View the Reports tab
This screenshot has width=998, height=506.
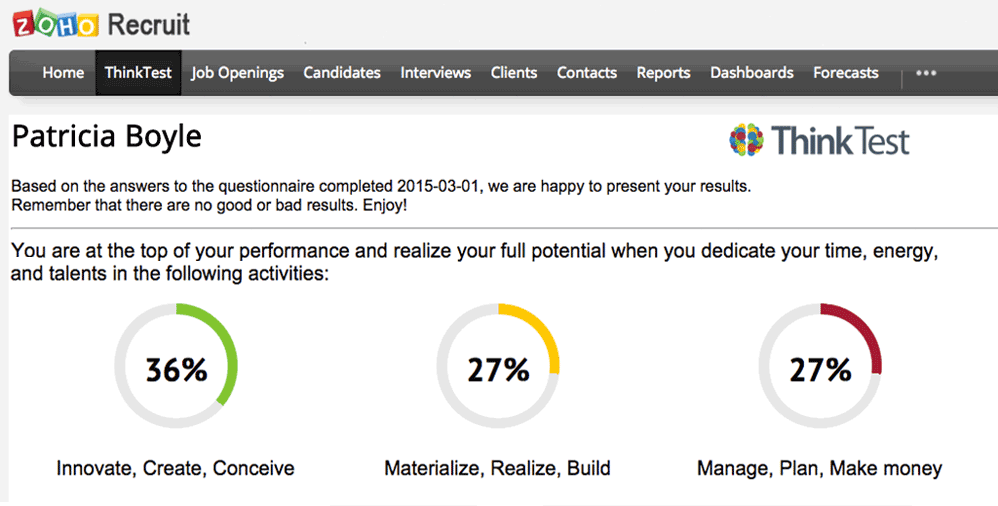coord(663,73)
